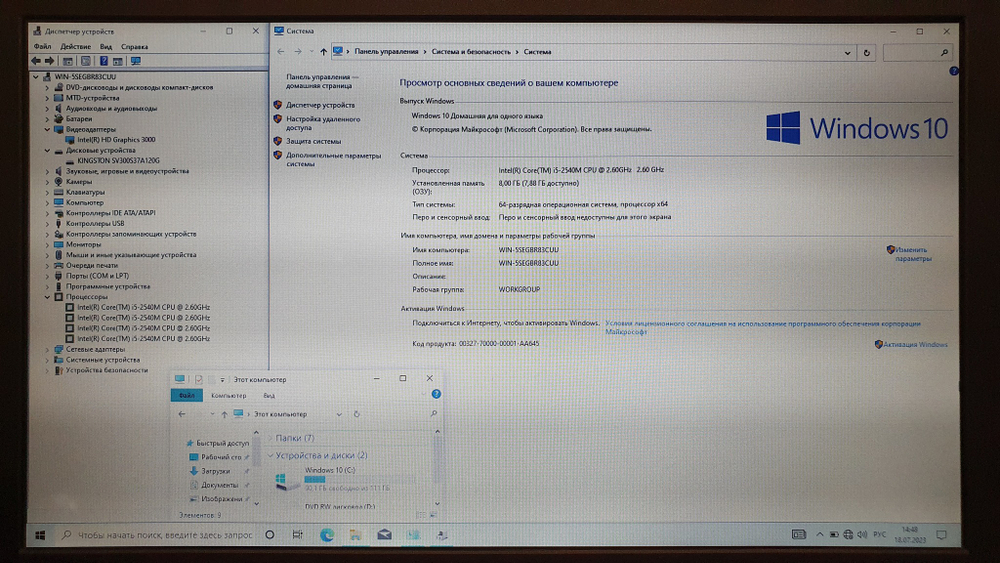Expand the Сетевые адаптеры node
The image size is (1000, 563).
click(x=47, y=349)
